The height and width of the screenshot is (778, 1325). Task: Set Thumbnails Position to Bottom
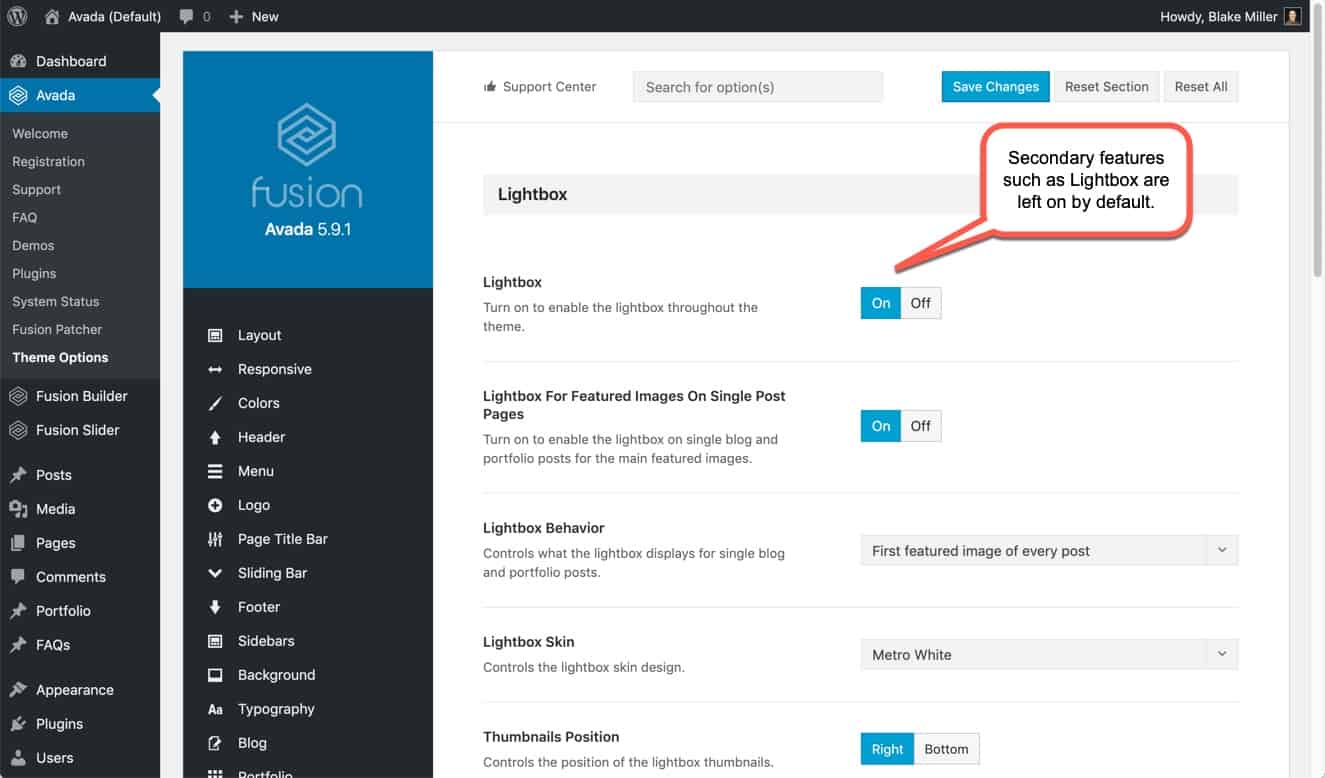(x=946, y=749)
